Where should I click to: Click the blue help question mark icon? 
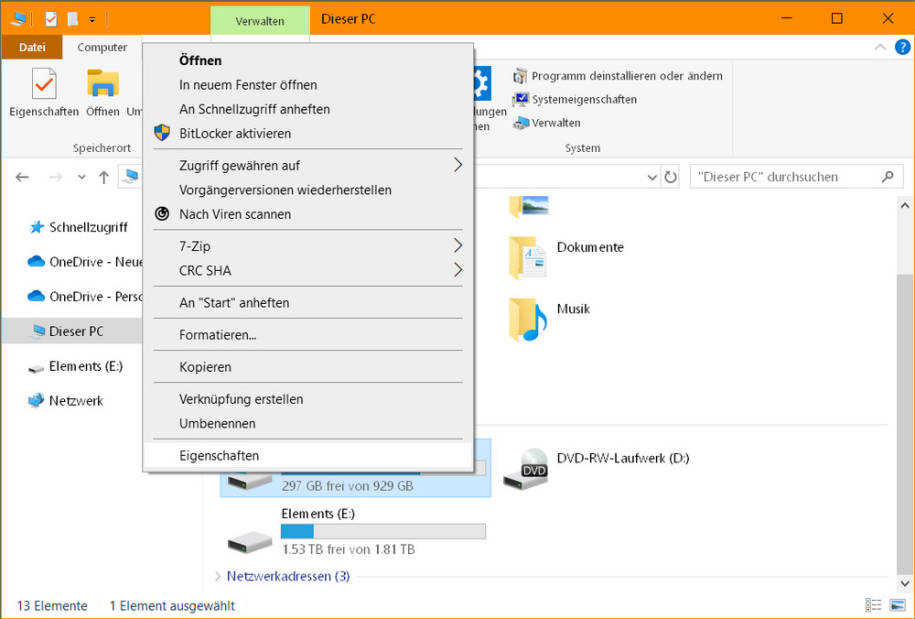click(x=902, y=47)
